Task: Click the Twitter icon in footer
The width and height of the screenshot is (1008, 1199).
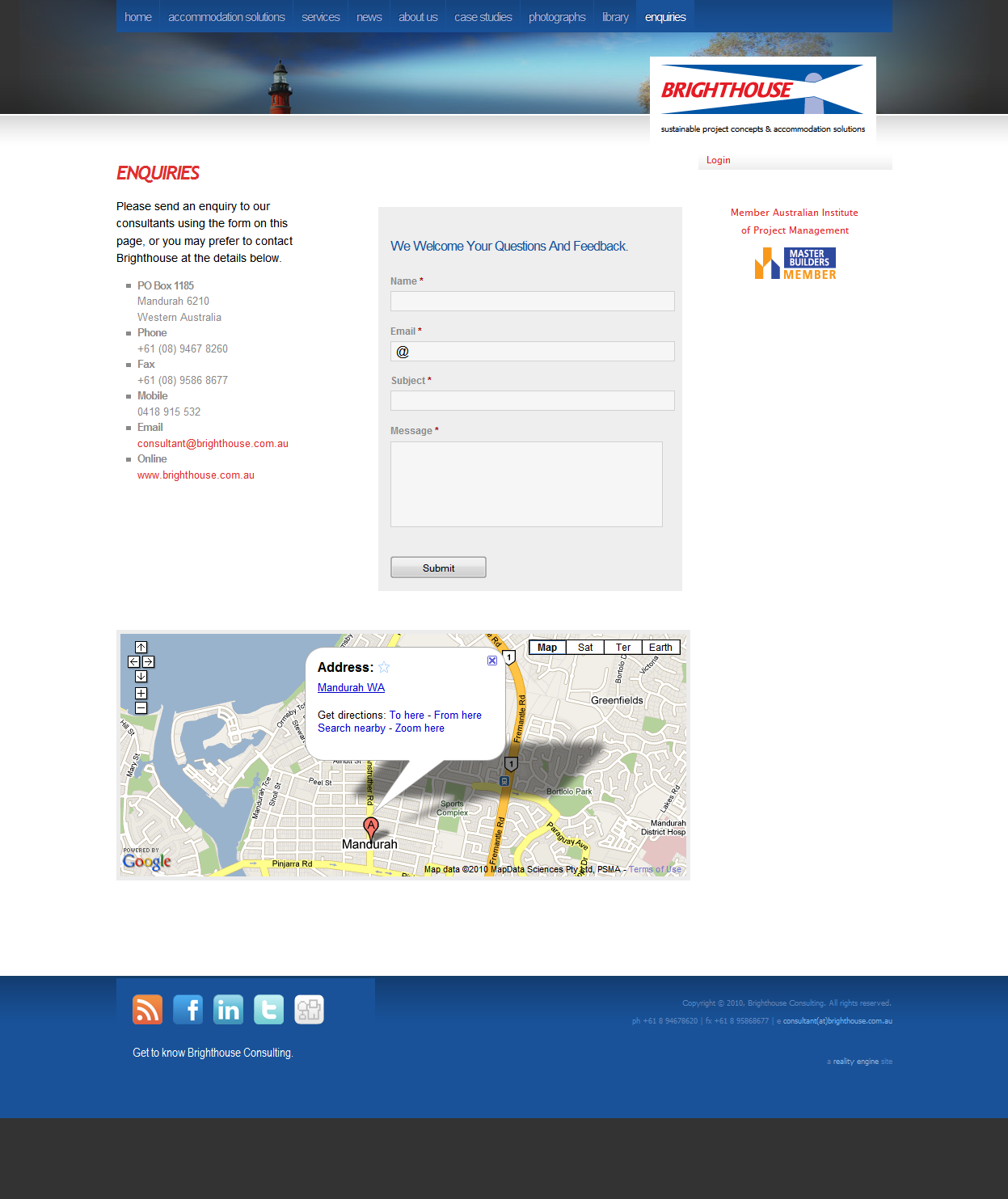Action: [x=268, y=1010]
